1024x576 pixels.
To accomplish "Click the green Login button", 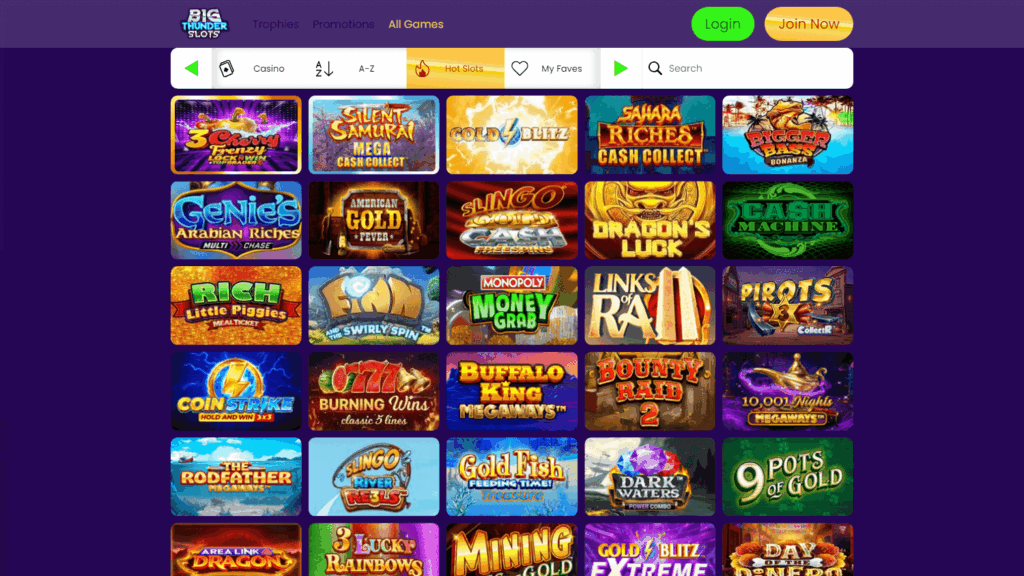I will pos(723,24).
